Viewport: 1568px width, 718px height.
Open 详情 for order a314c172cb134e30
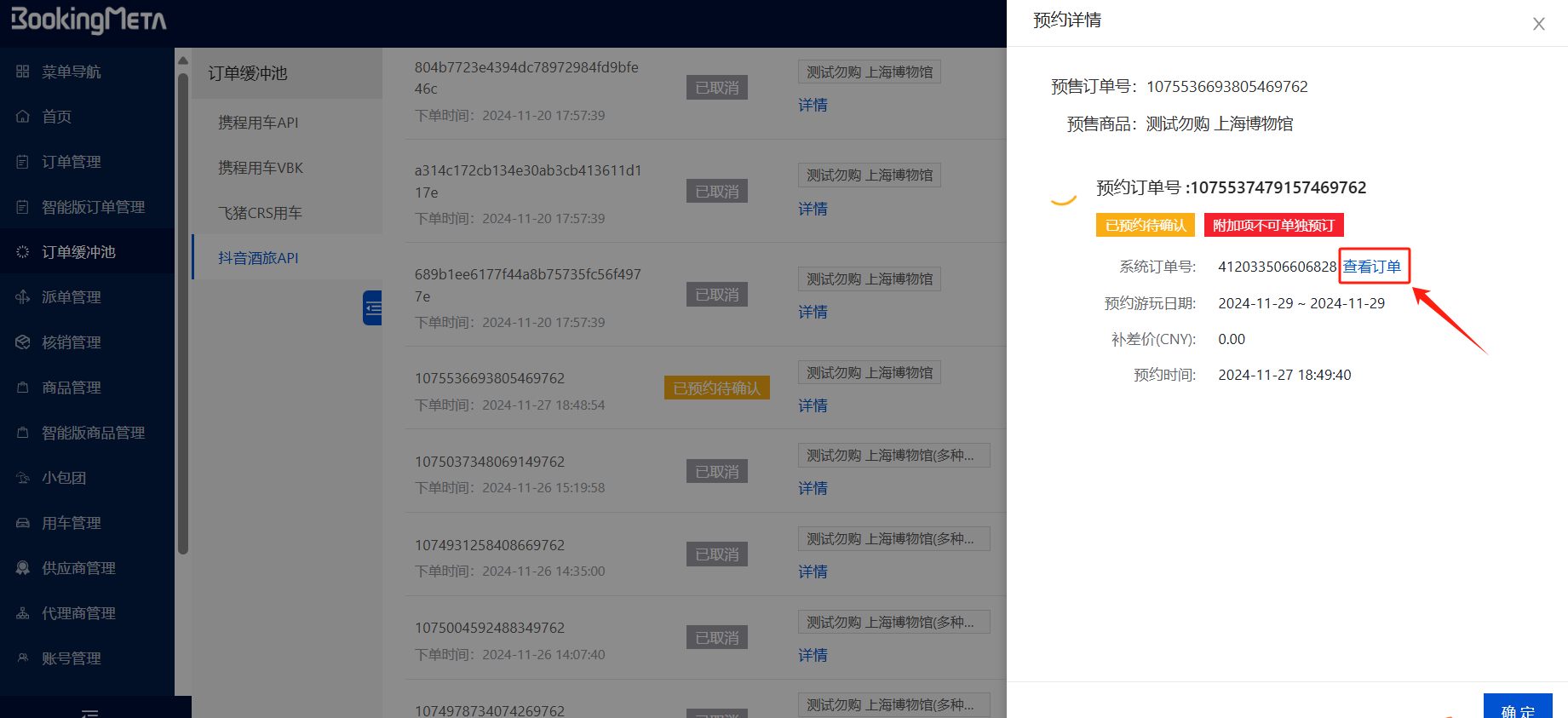point(813,209)
